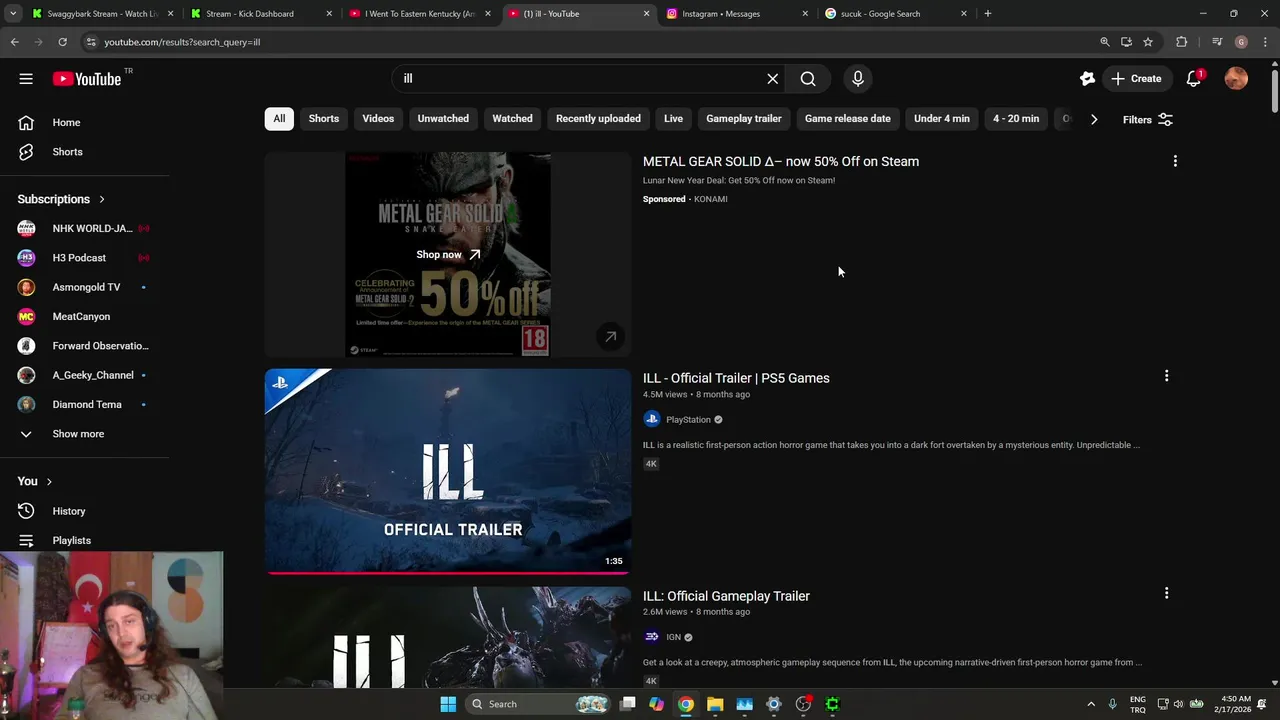Open the PlayStation channel avatar
1280x720 pixels.
coord(652,420)
